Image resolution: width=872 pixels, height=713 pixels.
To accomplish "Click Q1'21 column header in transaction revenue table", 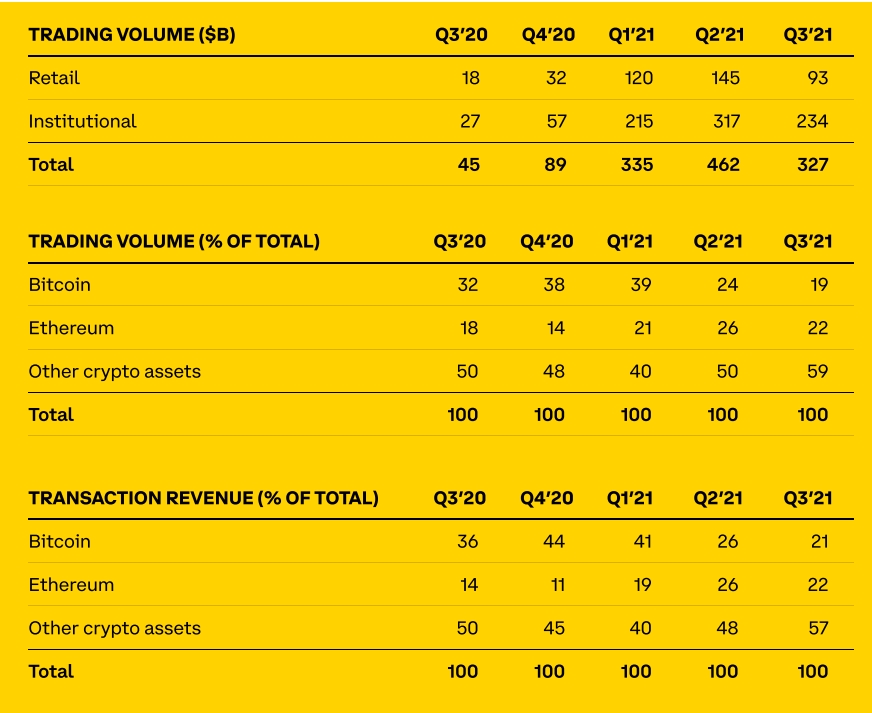I will 630,498.
